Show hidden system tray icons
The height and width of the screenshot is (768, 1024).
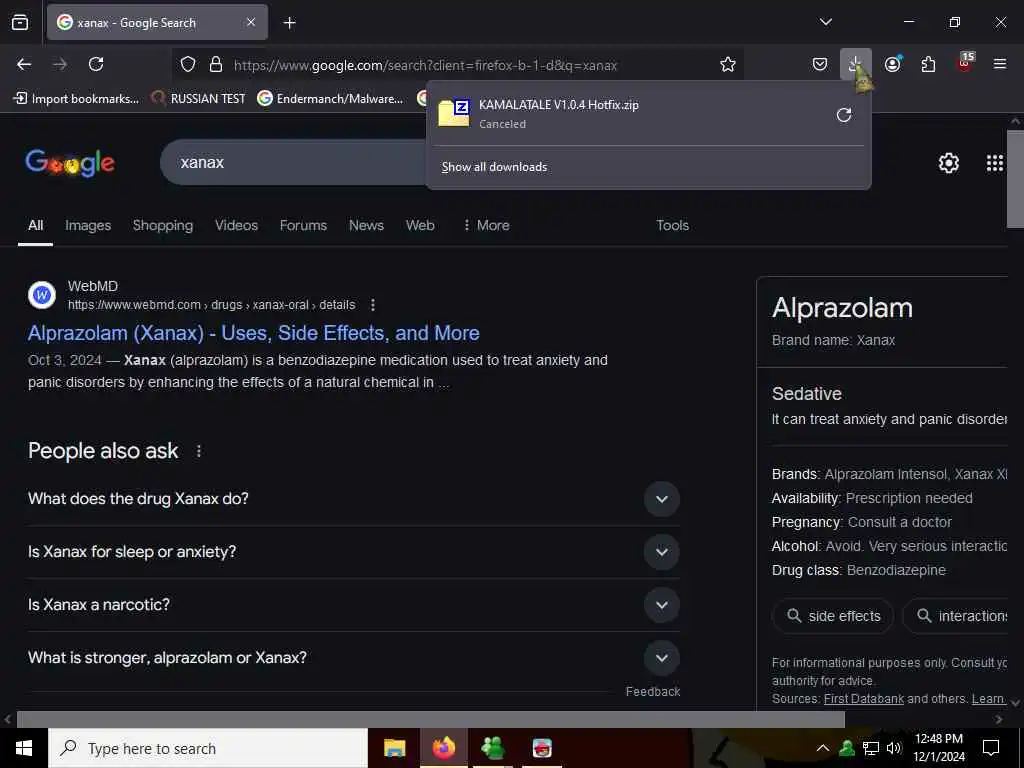822,748
